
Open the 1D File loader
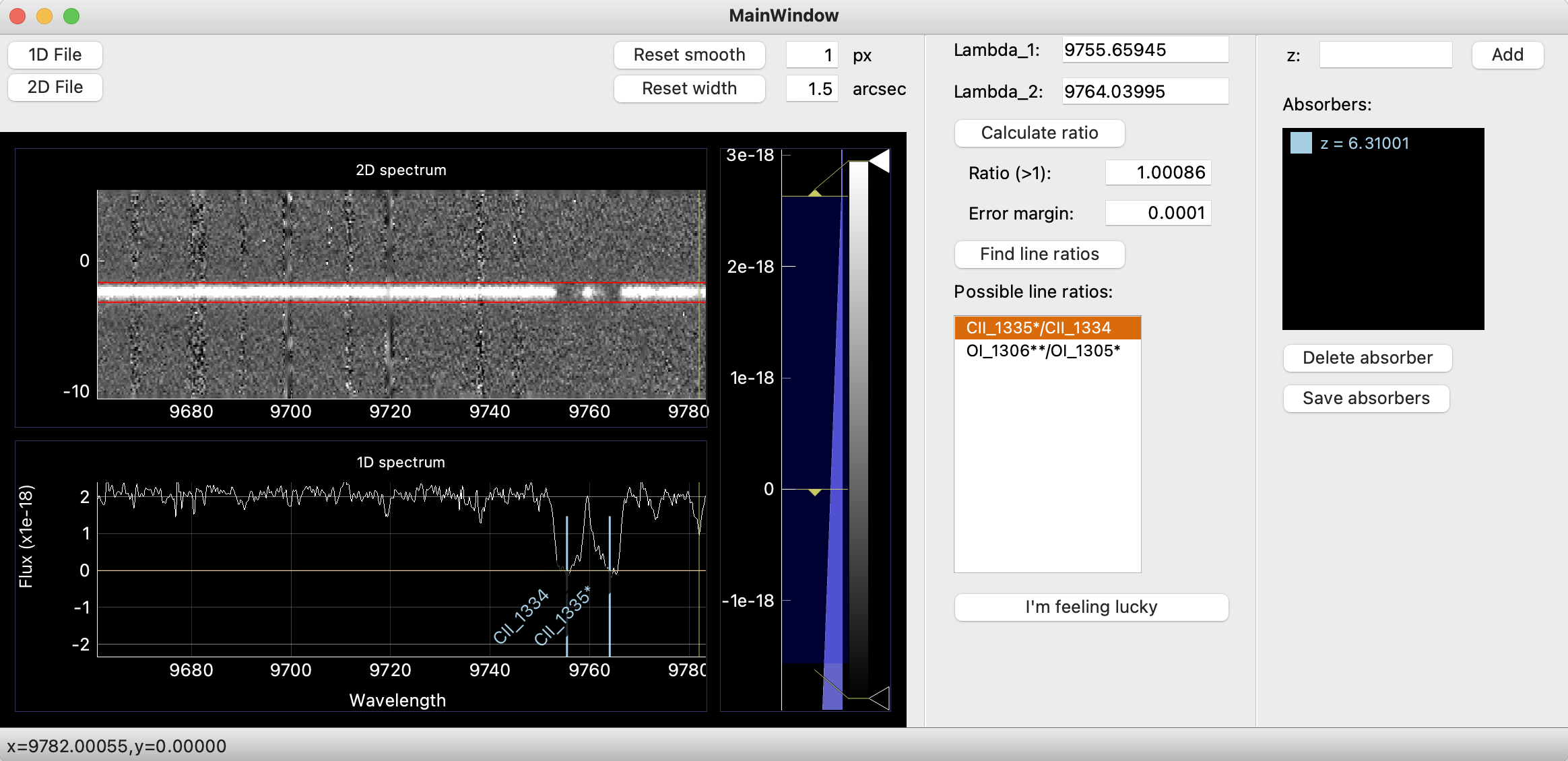pos(55,55)
